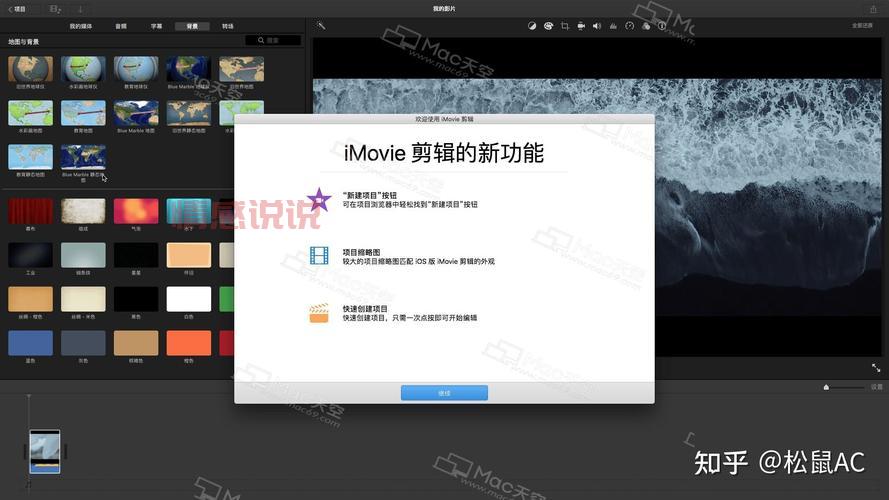Select the solid white 白色 background swatch
Viewport: 889px width, 500px height.
(x=188, y=299)
